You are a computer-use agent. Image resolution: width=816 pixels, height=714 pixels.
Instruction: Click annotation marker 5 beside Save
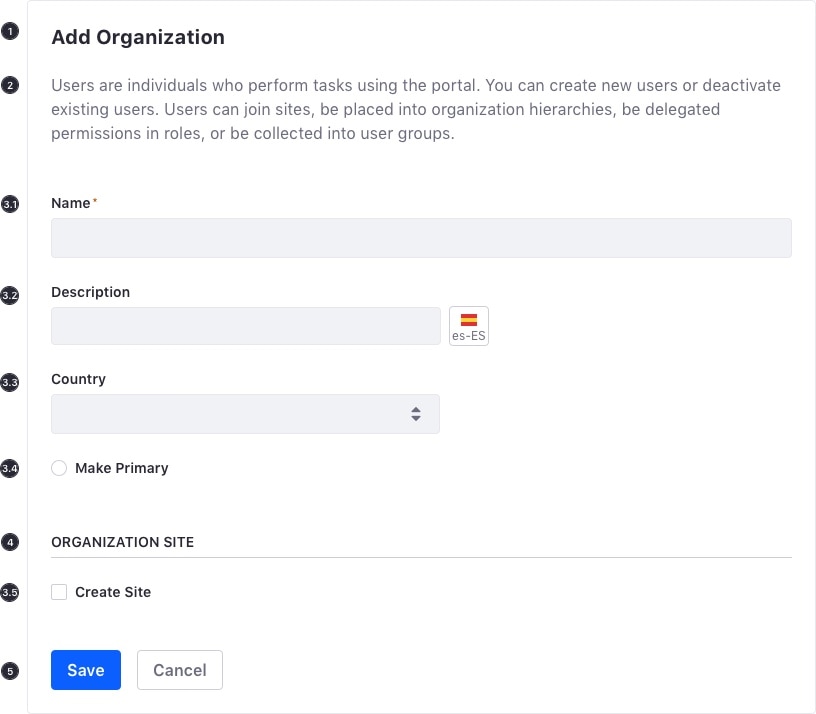[10, 671]
